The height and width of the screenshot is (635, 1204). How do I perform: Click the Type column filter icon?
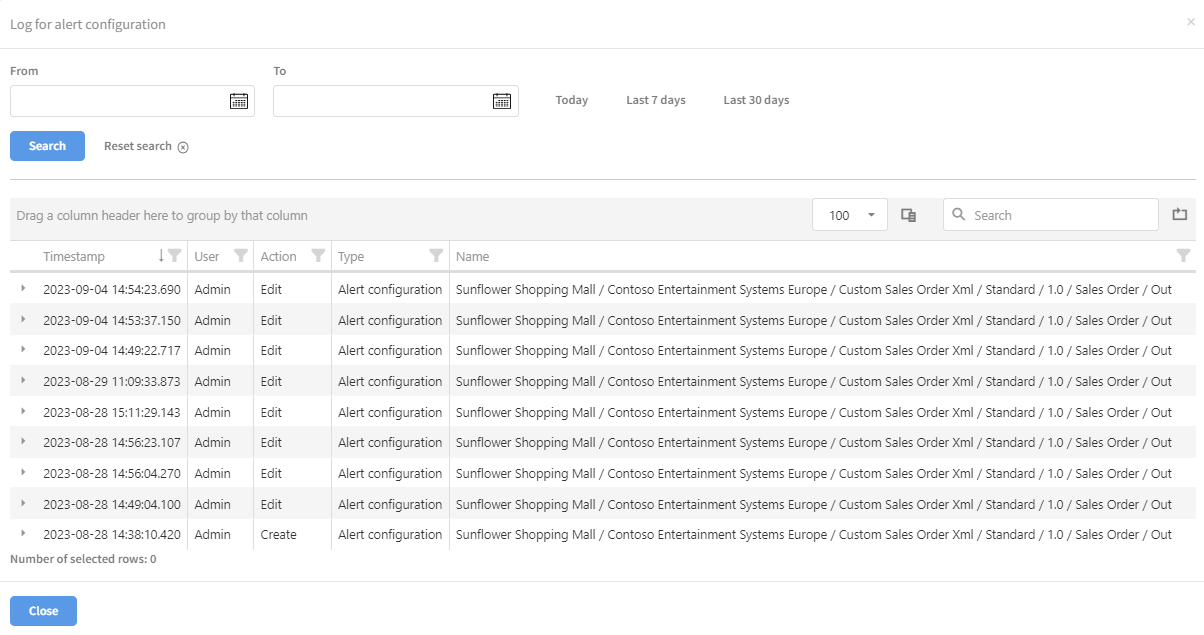coord(436,256)
